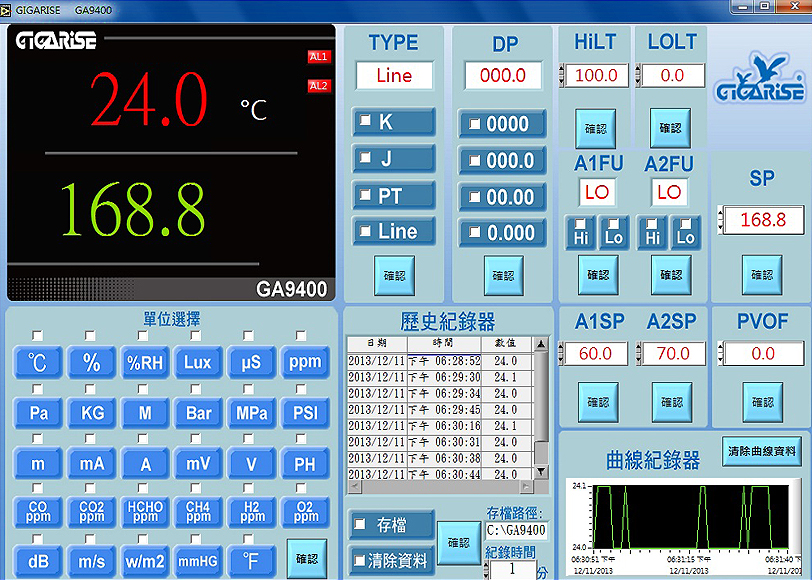The height and width of the screenshot is (580, 812).
Task: Confirm unit selection with bottom 確認 button
Action: pos(307,559)
